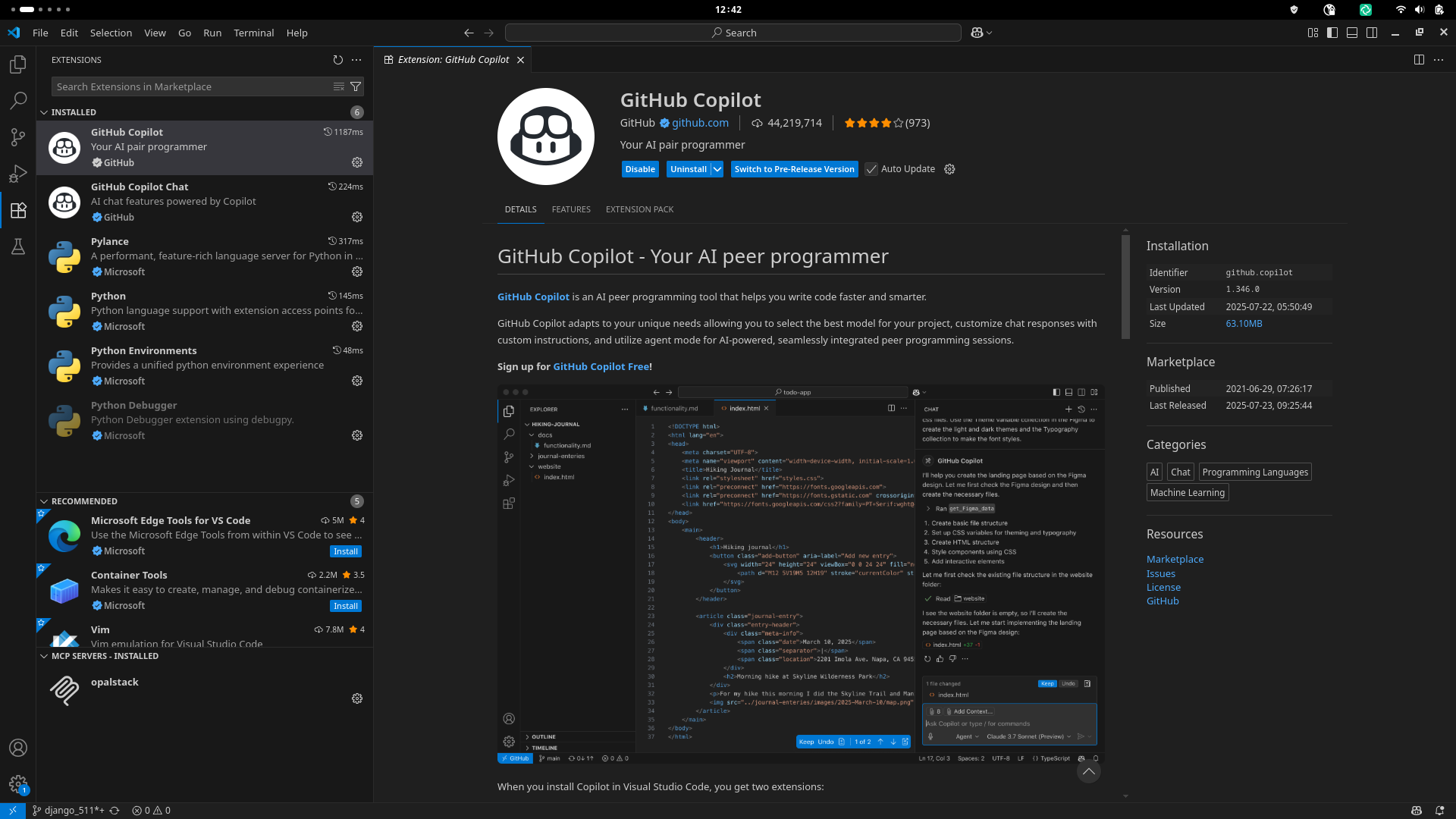Toggle the bottom panel layout
This screenshot has width=1456, height=819.
[1353, 33]
